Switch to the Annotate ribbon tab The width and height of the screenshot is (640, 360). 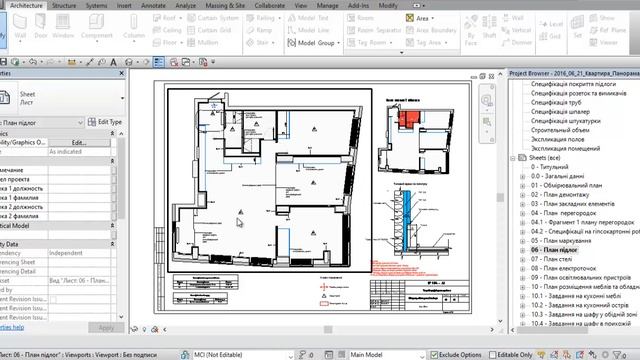pos(153,5)
